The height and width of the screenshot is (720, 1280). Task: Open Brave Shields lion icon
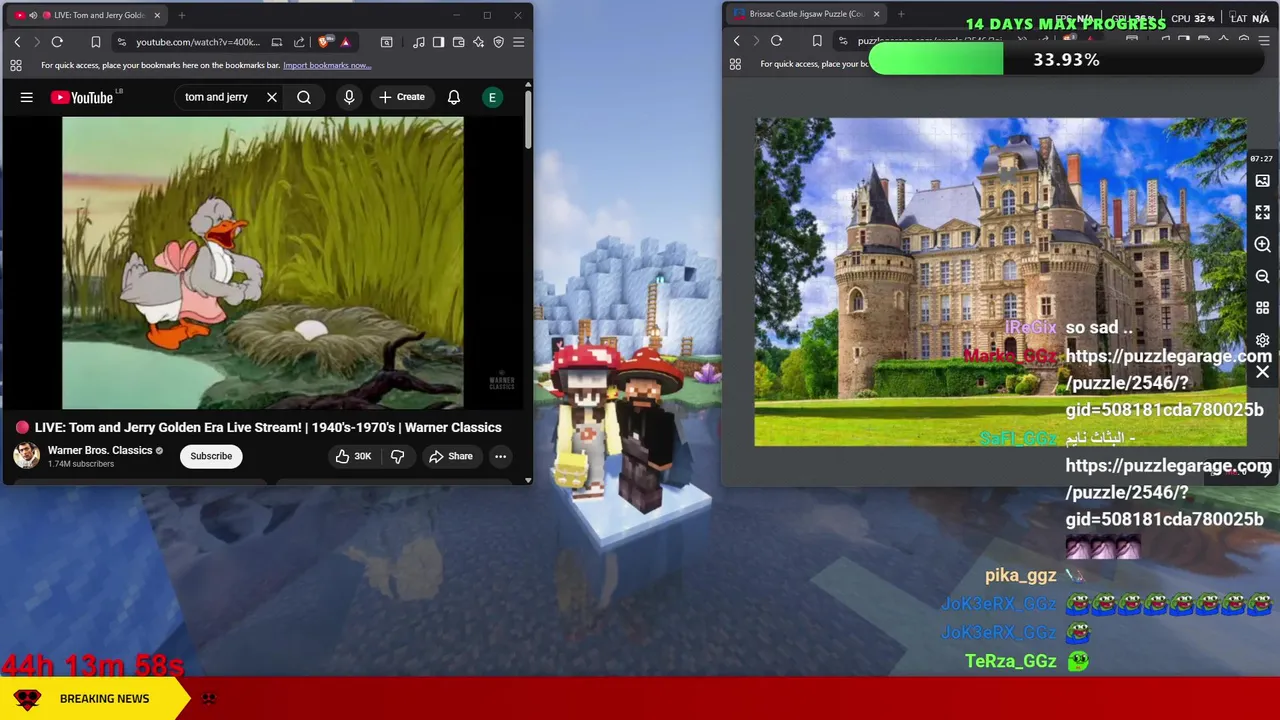coord(324,42)
